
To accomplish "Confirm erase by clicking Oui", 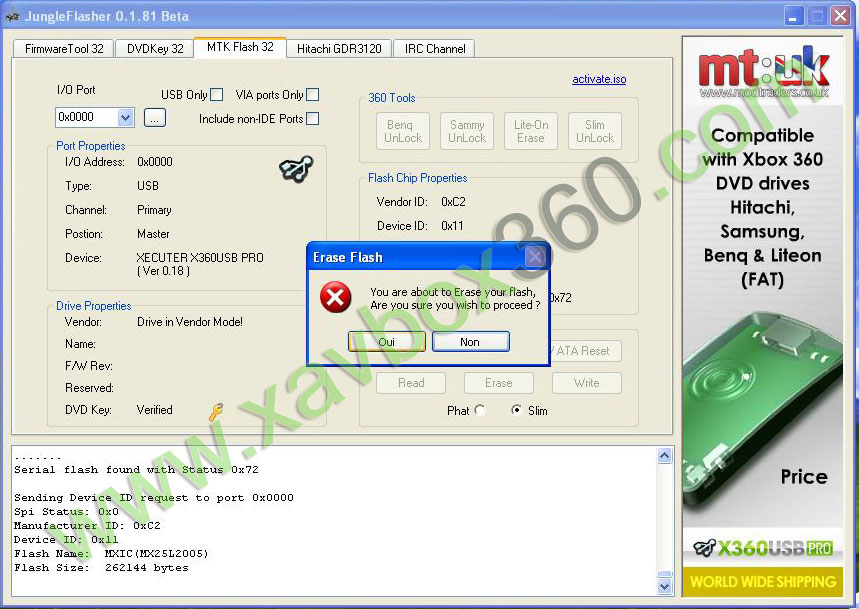I will [x=387, y=342].
